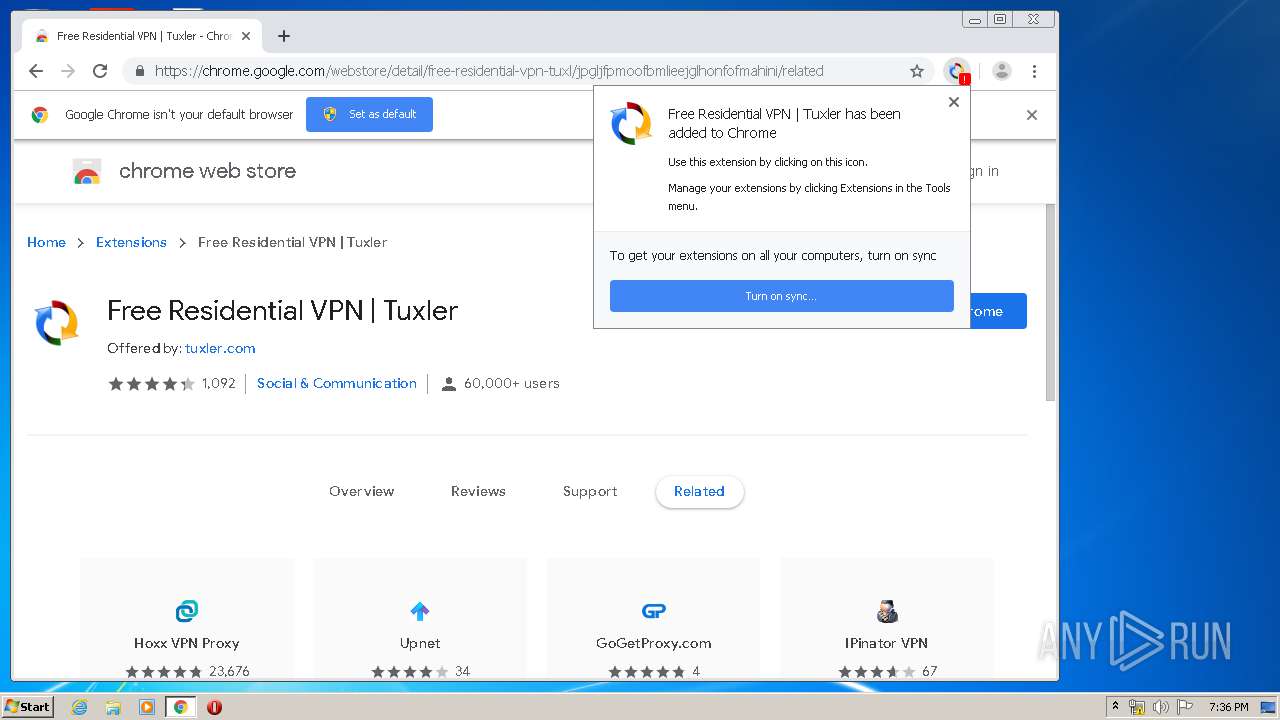Switch to the Support tab
Screen dimensions: 1280x720
tap(590, 491)
